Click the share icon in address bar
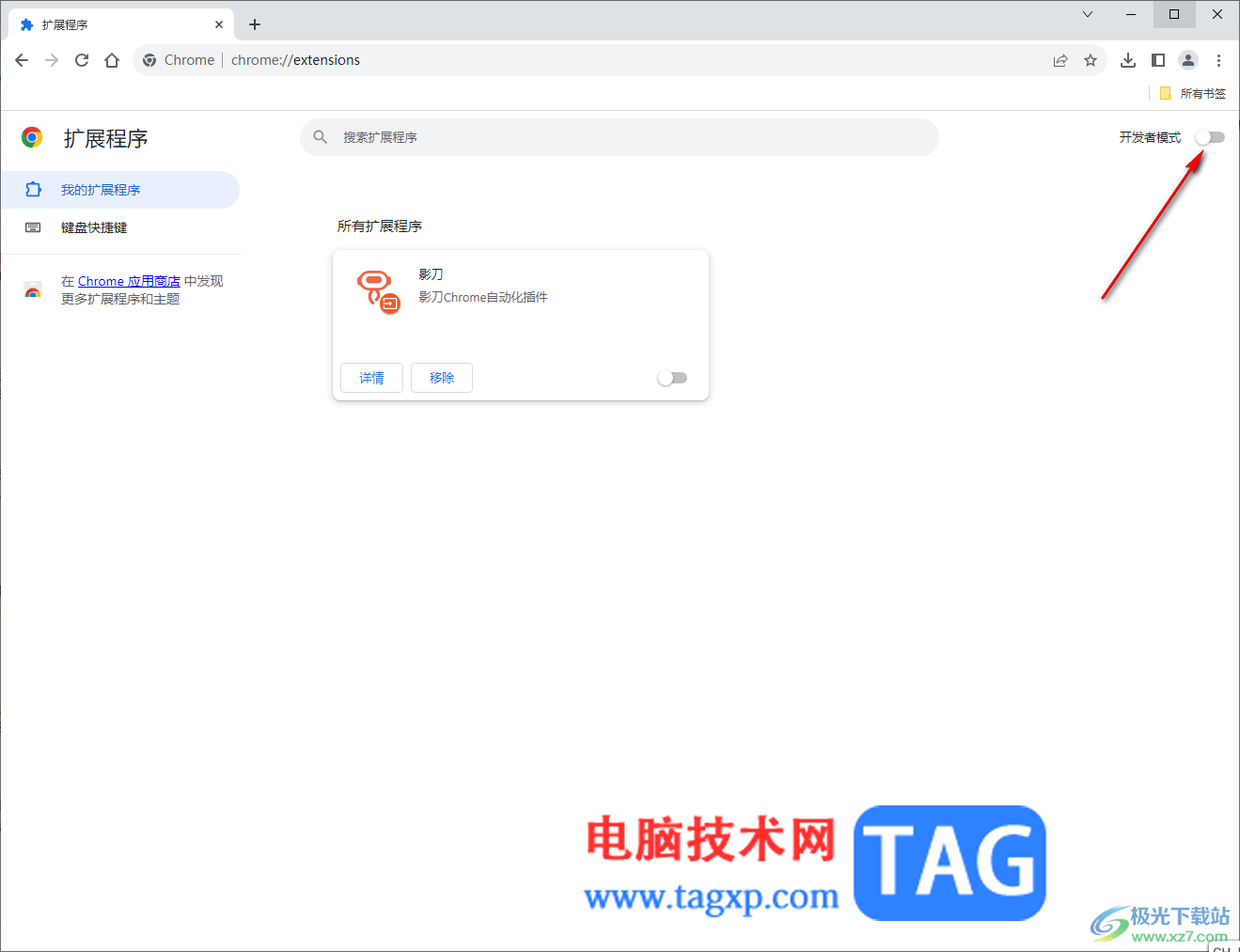The width and height of the screenshot is (1240, 952). click(1060, 59)
